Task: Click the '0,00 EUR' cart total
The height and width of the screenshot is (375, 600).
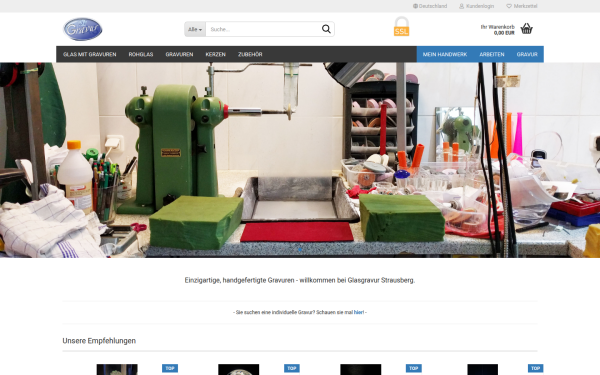Action: coord(504,33)
